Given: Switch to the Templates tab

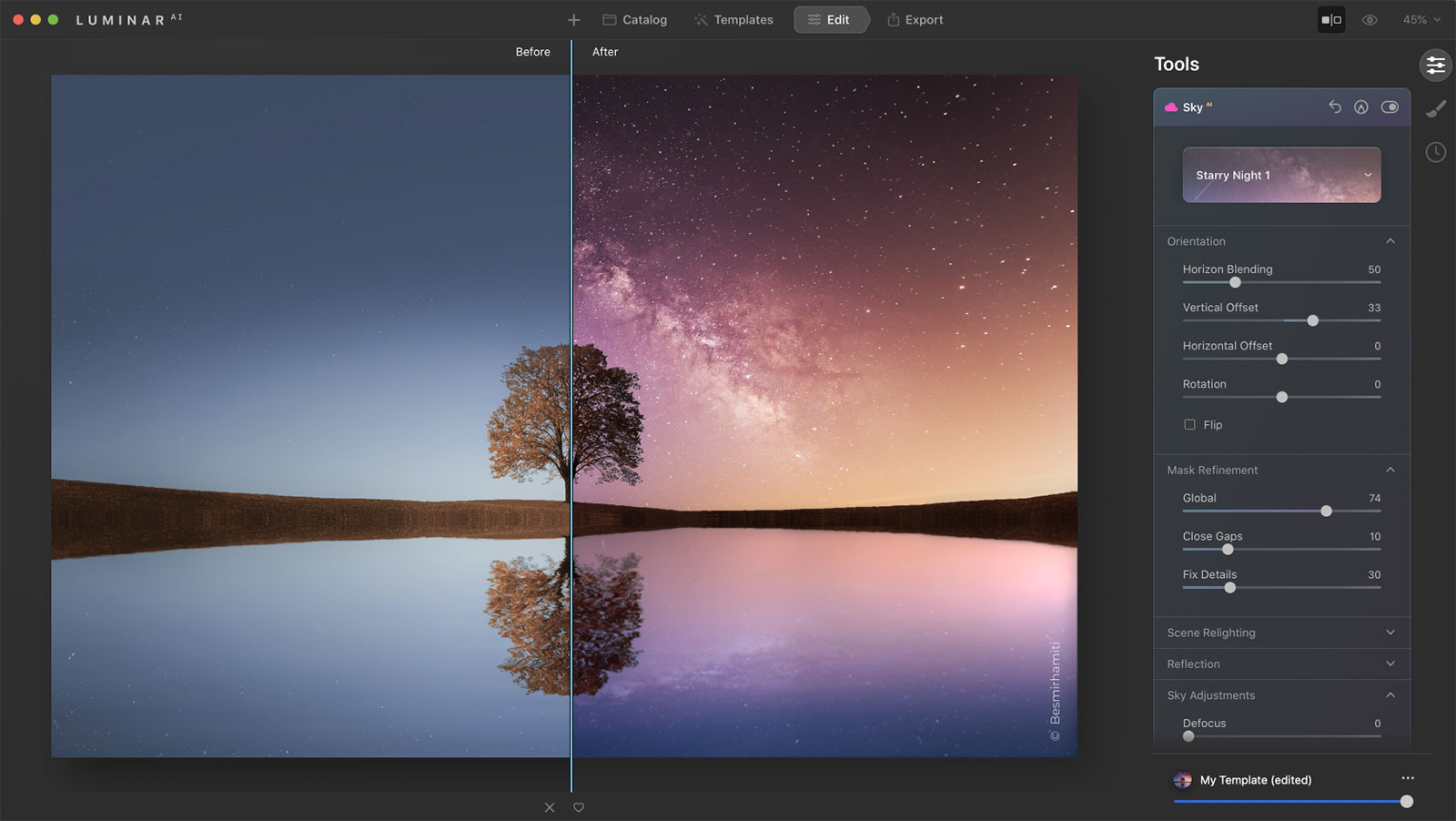Looking at the screenshot, I should 733,20.
